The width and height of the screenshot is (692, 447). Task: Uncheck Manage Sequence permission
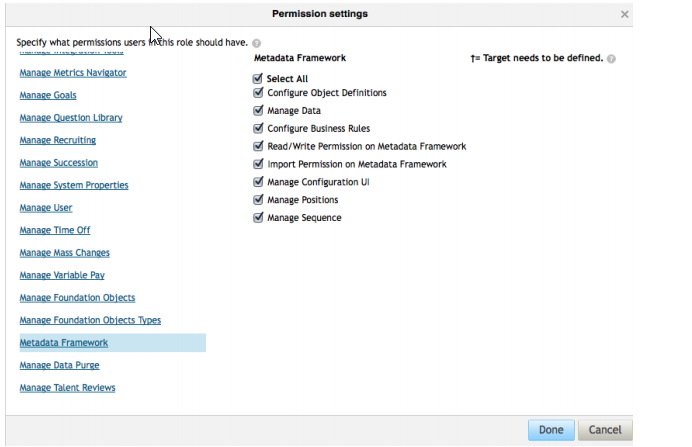[258, 218]
